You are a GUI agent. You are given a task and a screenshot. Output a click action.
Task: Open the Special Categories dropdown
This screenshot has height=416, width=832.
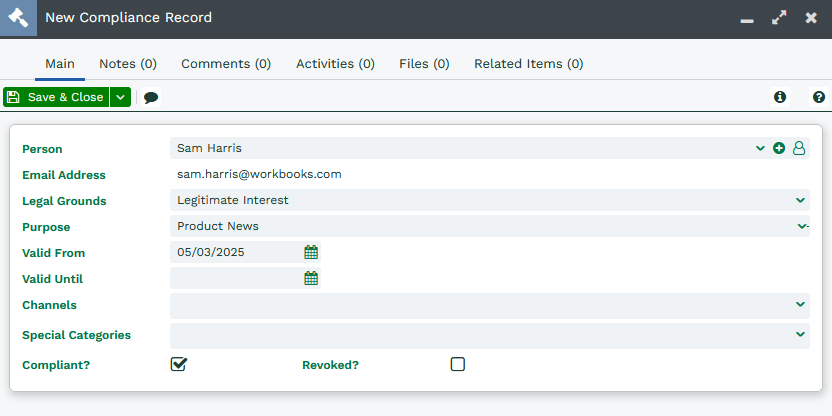(800, 334)
